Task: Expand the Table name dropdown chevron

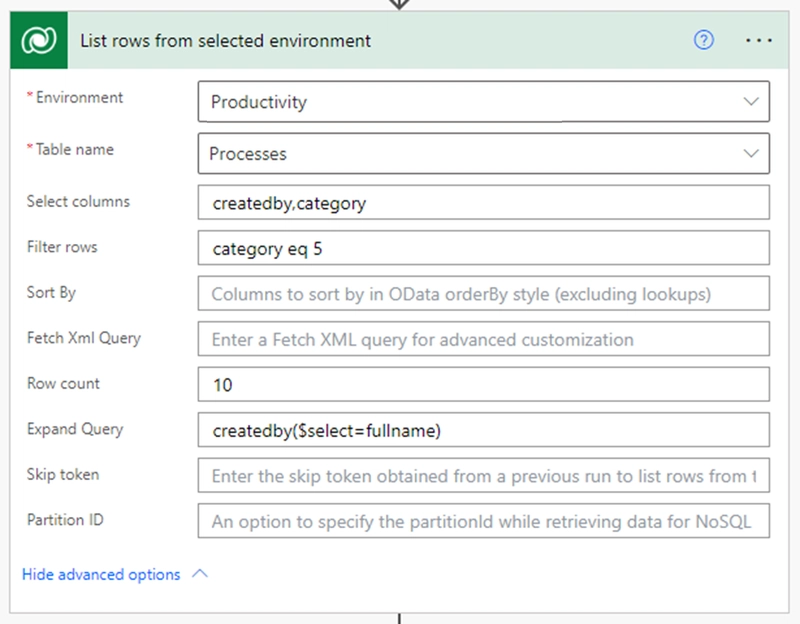Action: (x=751, y=154)
